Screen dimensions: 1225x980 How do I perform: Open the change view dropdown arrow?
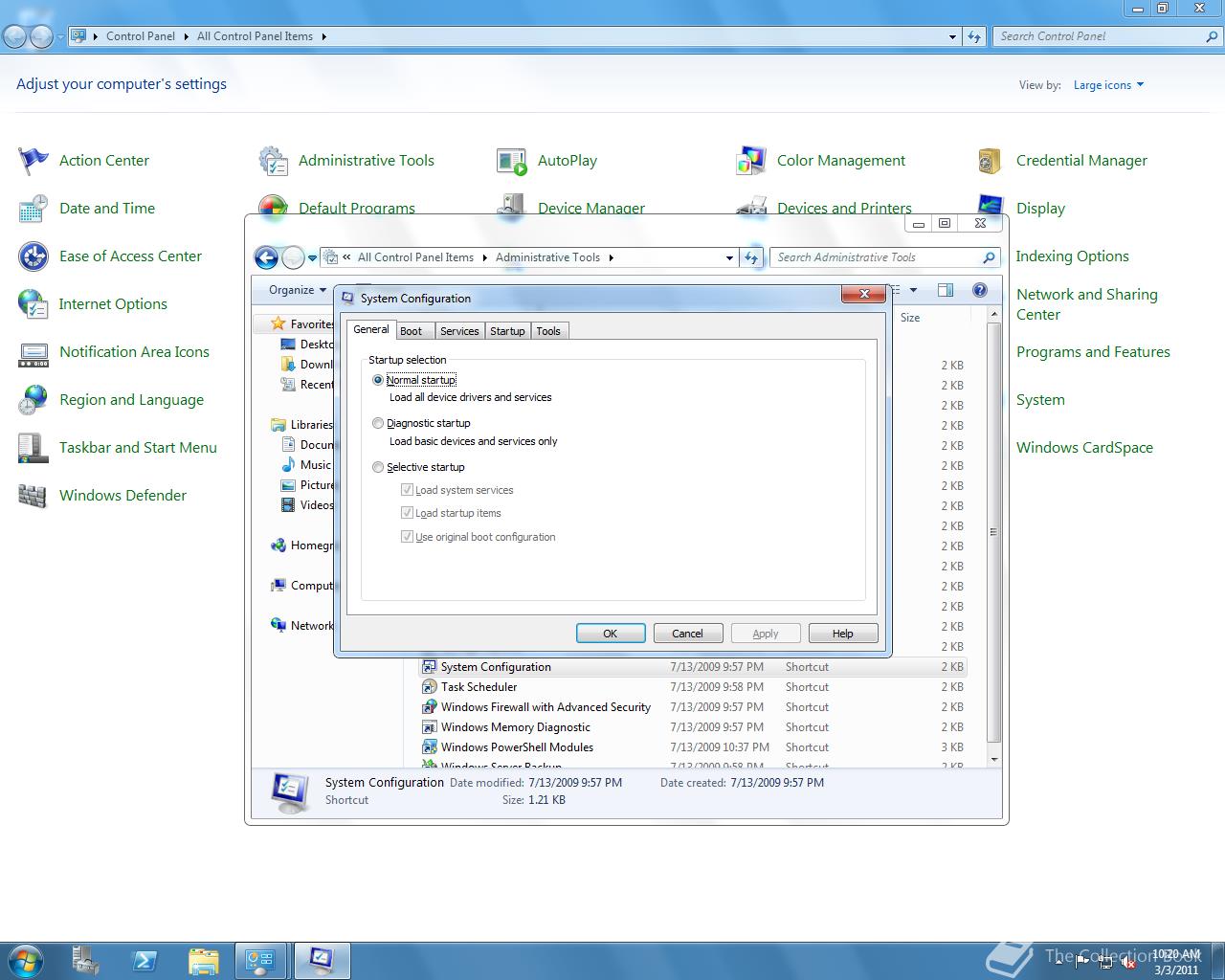tap(913, 290)
